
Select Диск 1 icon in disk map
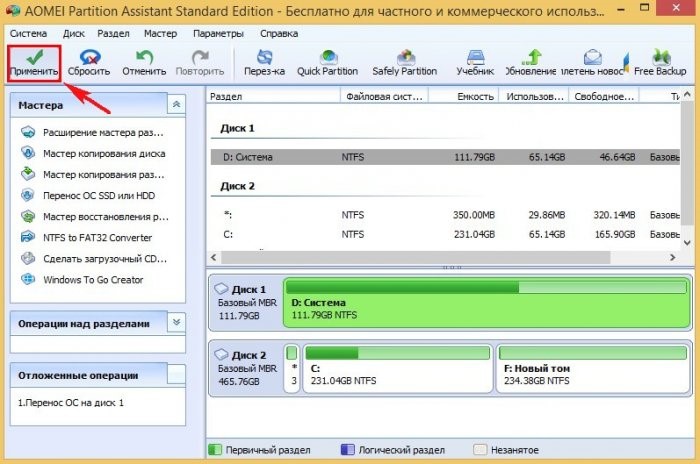click(x=221, y=289)
